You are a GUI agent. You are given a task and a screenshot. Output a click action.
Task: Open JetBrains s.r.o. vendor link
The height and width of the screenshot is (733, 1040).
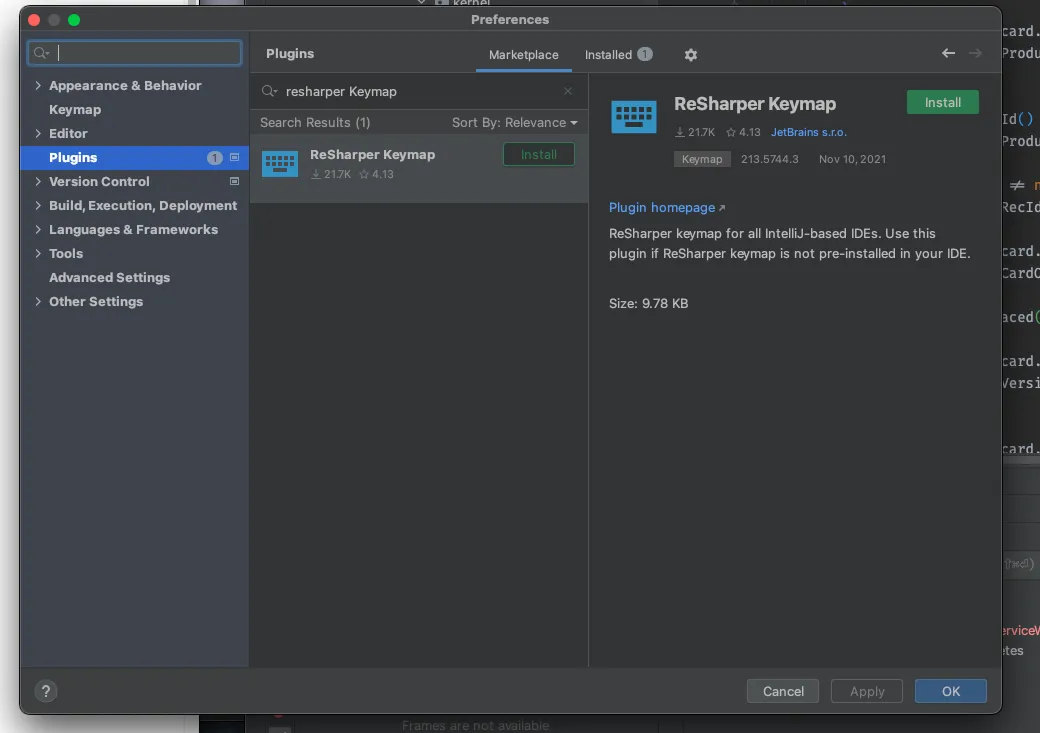(809, 132)
